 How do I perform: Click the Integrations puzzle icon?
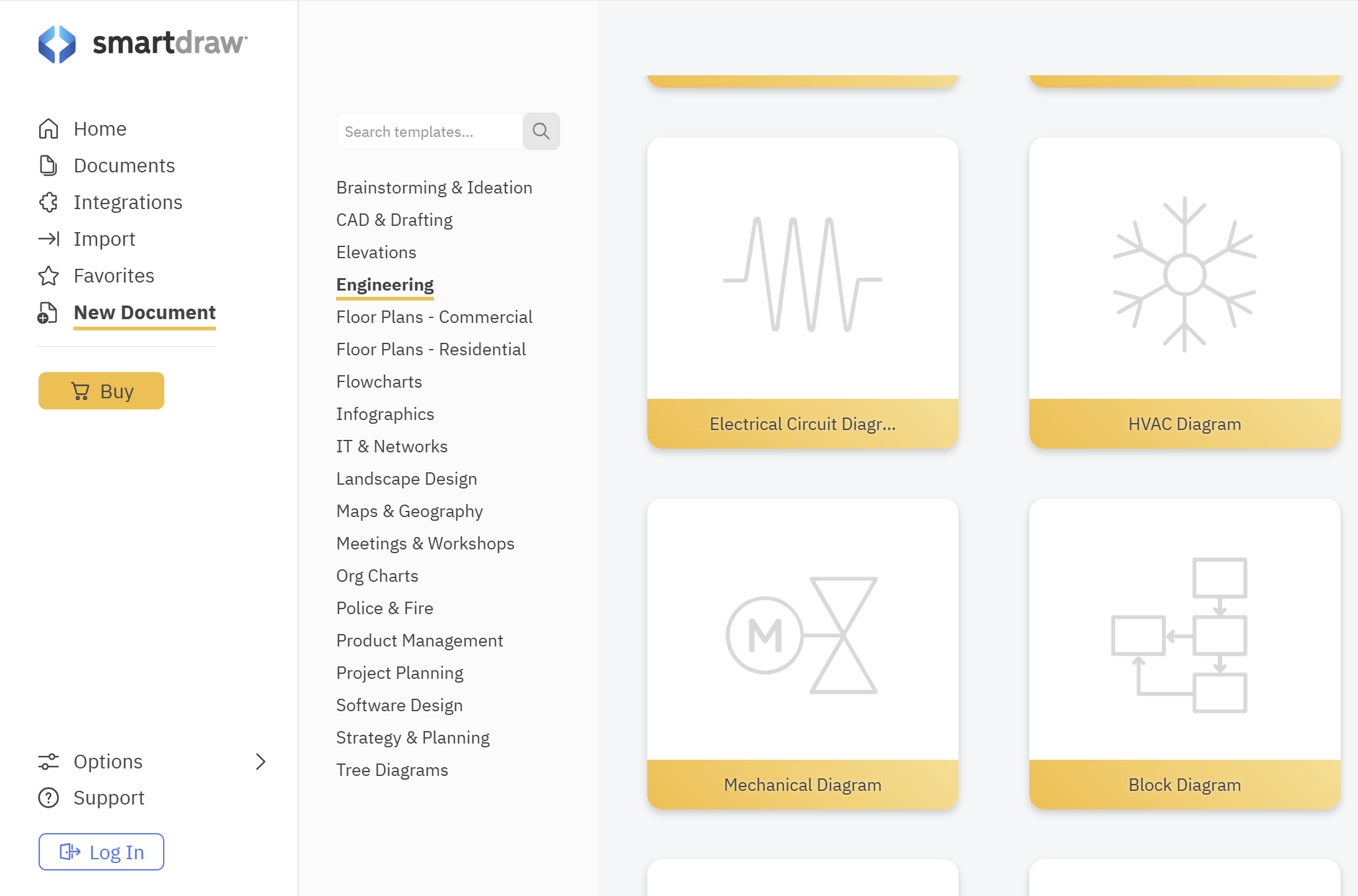[49, 202]
